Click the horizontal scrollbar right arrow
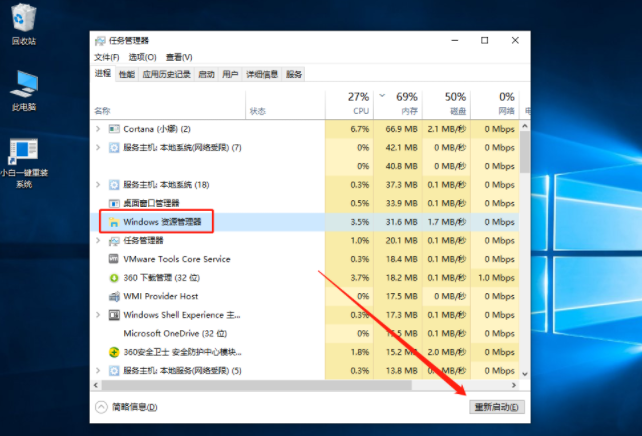Viewport: 642px width, 436px height. point(514,385)
